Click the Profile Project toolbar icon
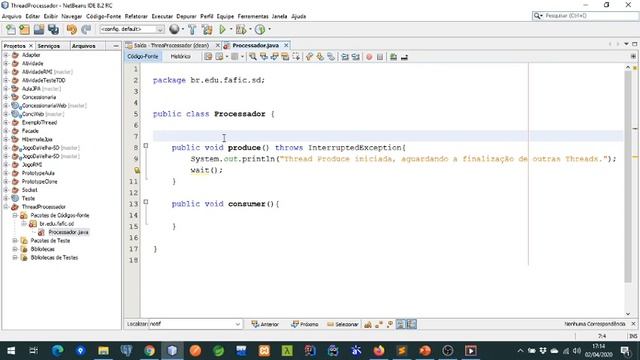Image resolution: width=640 pixels, height=360 pixels. click(x=260, y=29)
